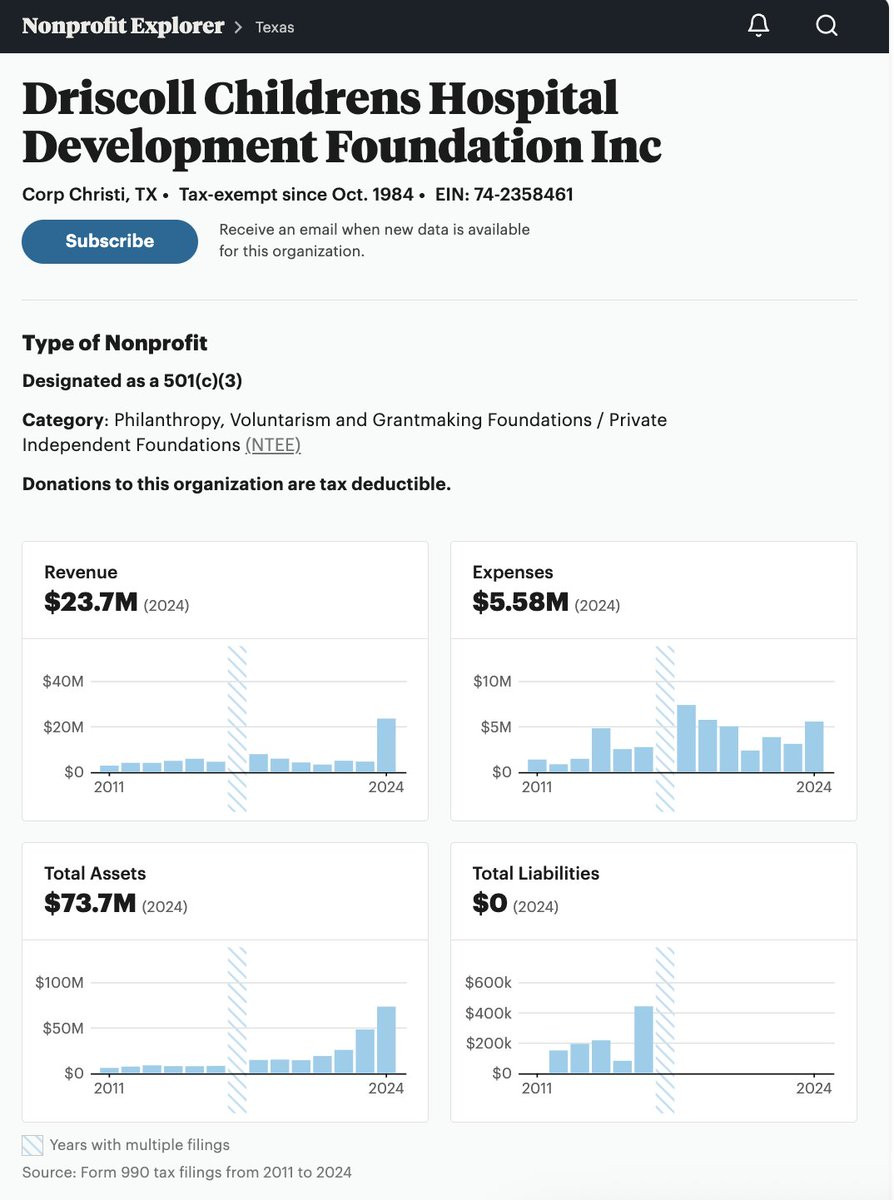
Task: Click the hatched stripe in Total Assets chart
Action: [x=237, y=1030]
